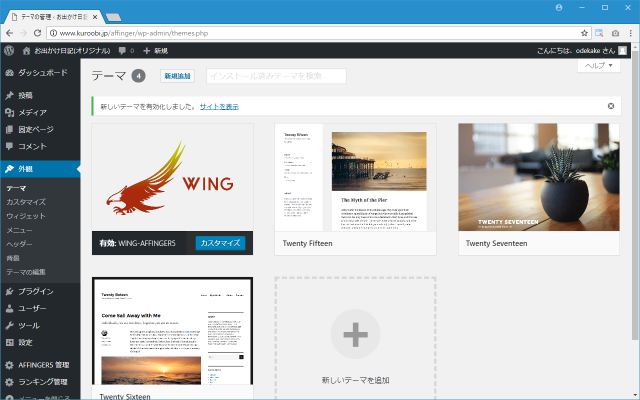The height and width of the screenshot is (400, 640).
Task: Click the address bar URL
Action: pyautogui.click(x=134, y=33)
